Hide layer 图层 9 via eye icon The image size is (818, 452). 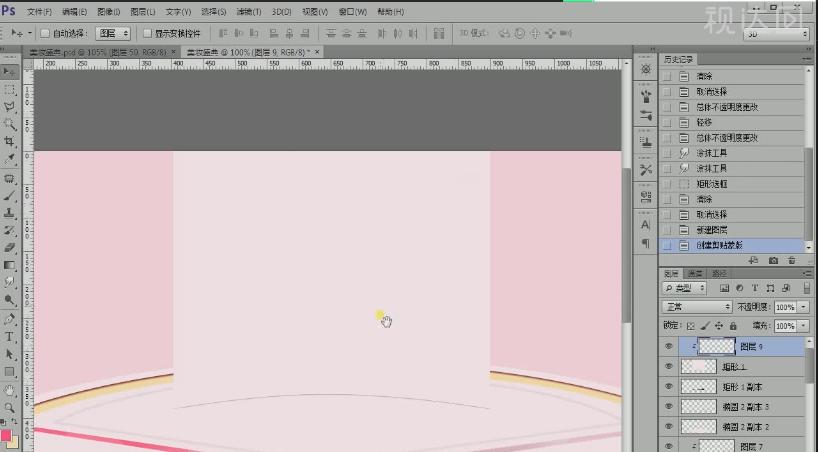(x=669, y=346)
